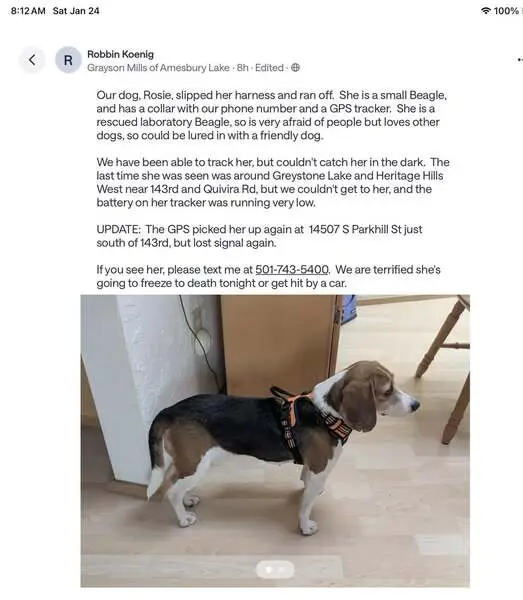Tap the Sat Jan 24 date
The height and width of the screenshot is (600, 523).
[x=76, y=11]
